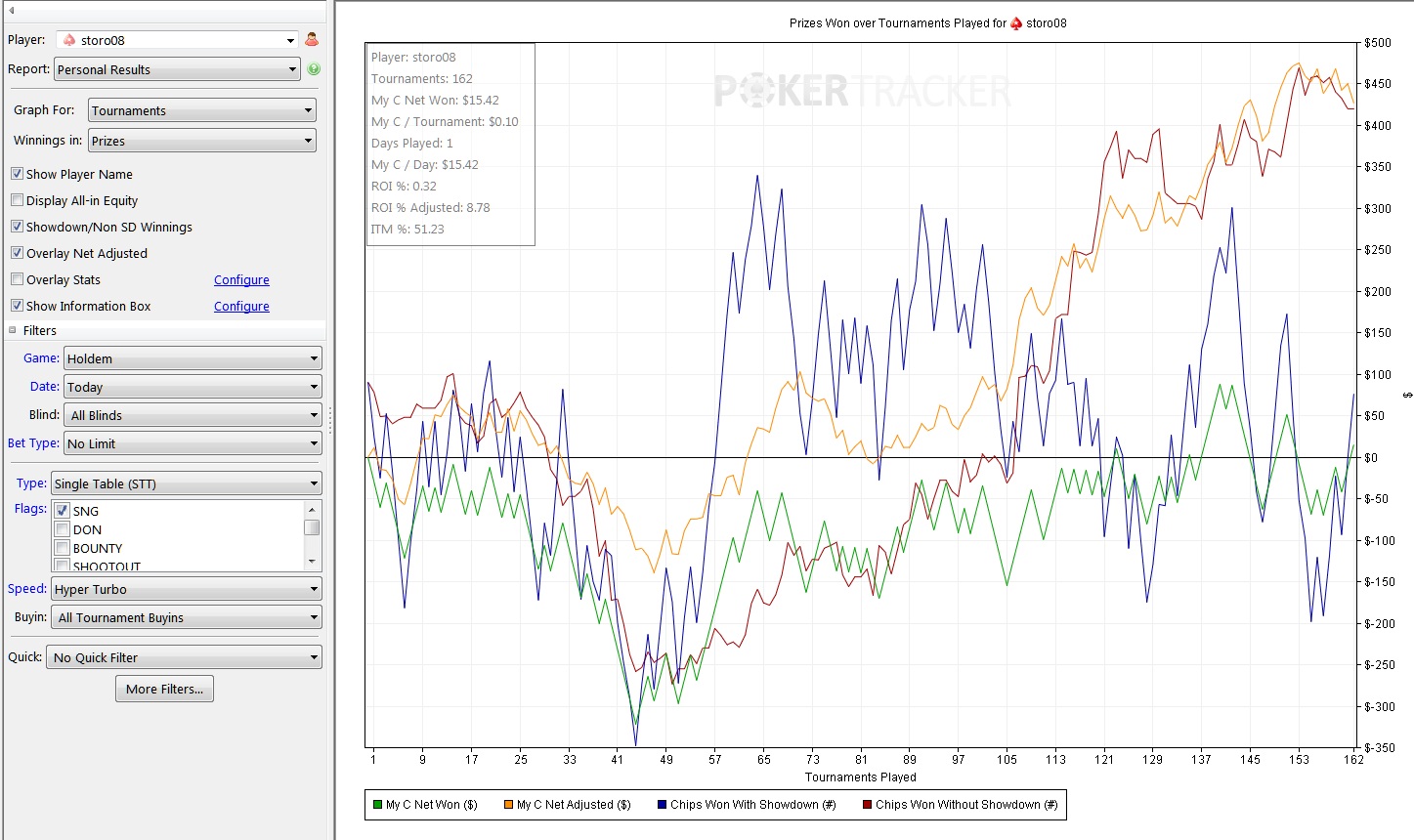Click the blue Chips Won With Showdown swatch

pos(662,805)
